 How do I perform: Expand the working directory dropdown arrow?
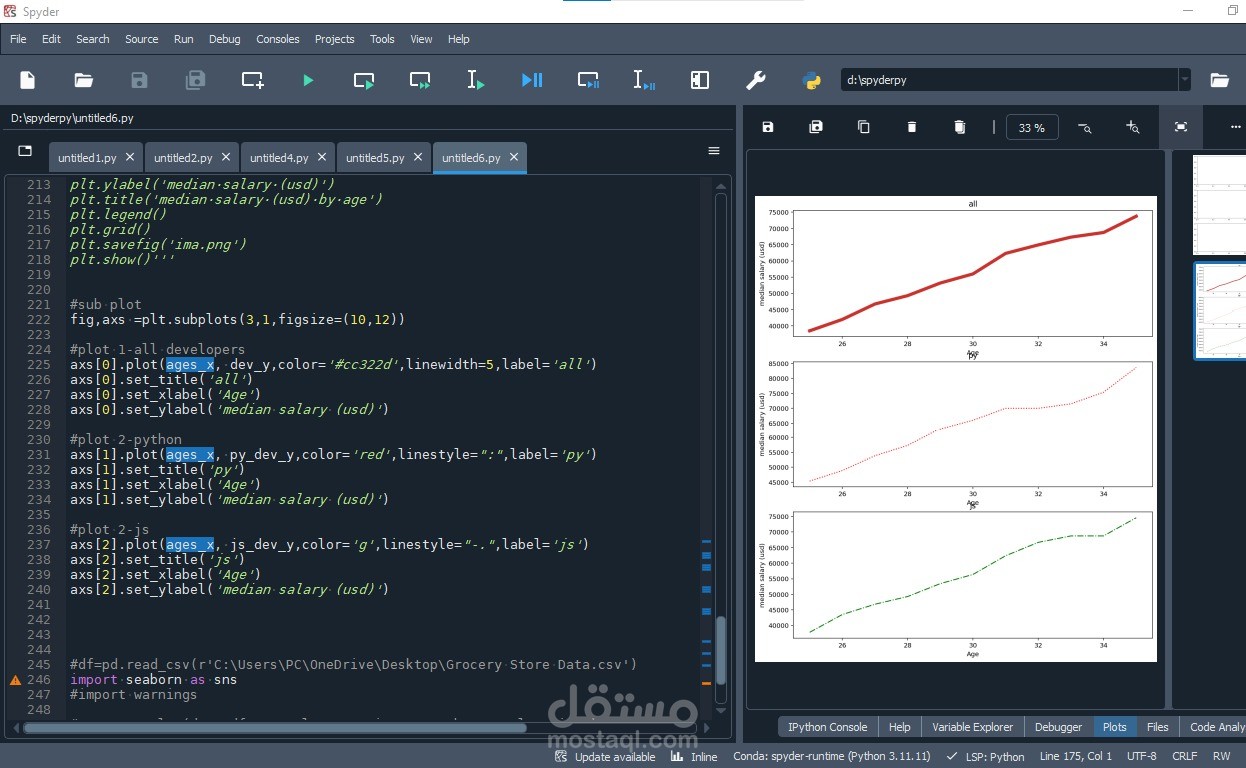[1185, 80]
